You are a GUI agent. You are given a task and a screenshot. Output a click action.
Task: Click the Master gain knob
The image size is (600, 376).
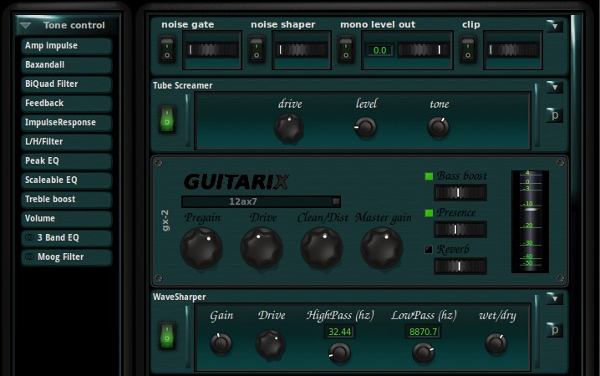point(382,248)
